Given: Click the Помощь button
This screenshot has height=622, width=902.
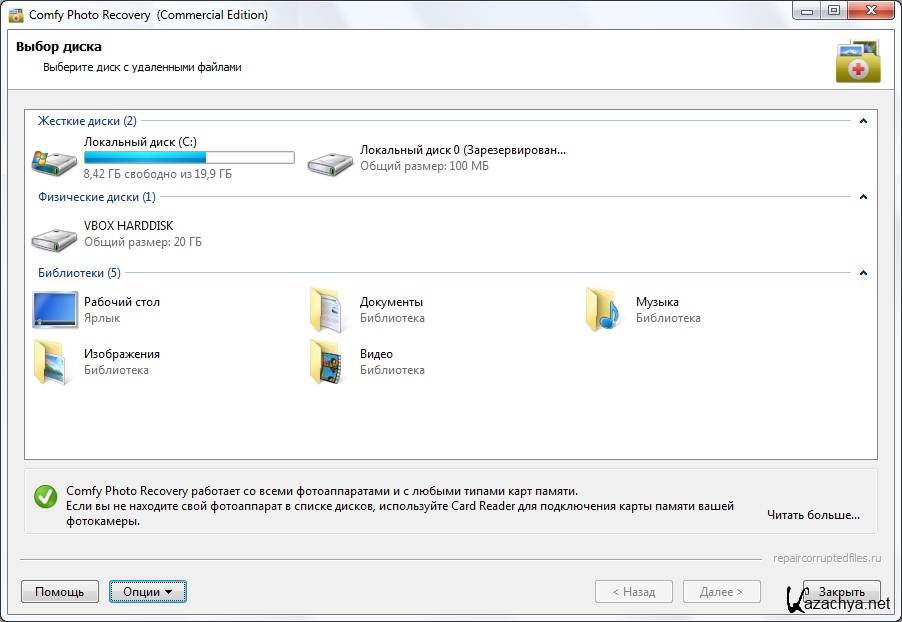Looking at the screenshot, I should pos(60,592).
